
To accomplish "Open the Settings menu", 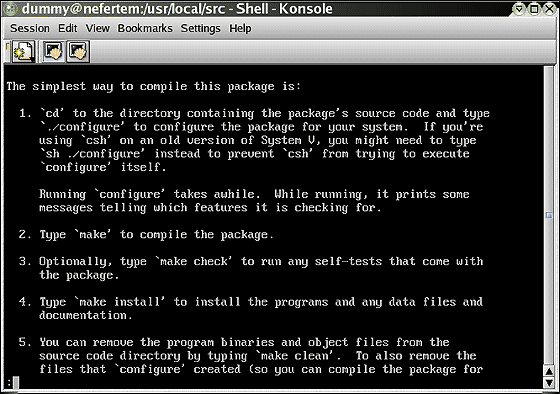I will point(200,28).
